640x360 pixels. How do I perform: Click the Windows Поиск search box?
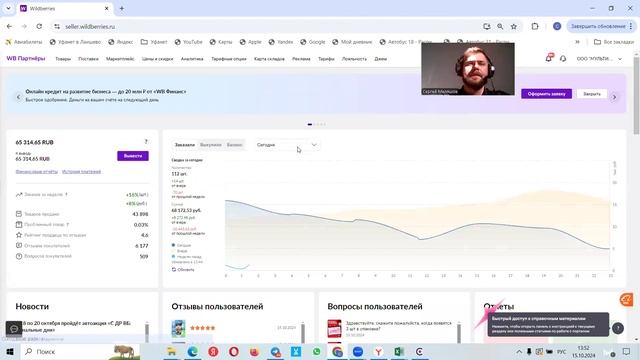coord(80,351)
